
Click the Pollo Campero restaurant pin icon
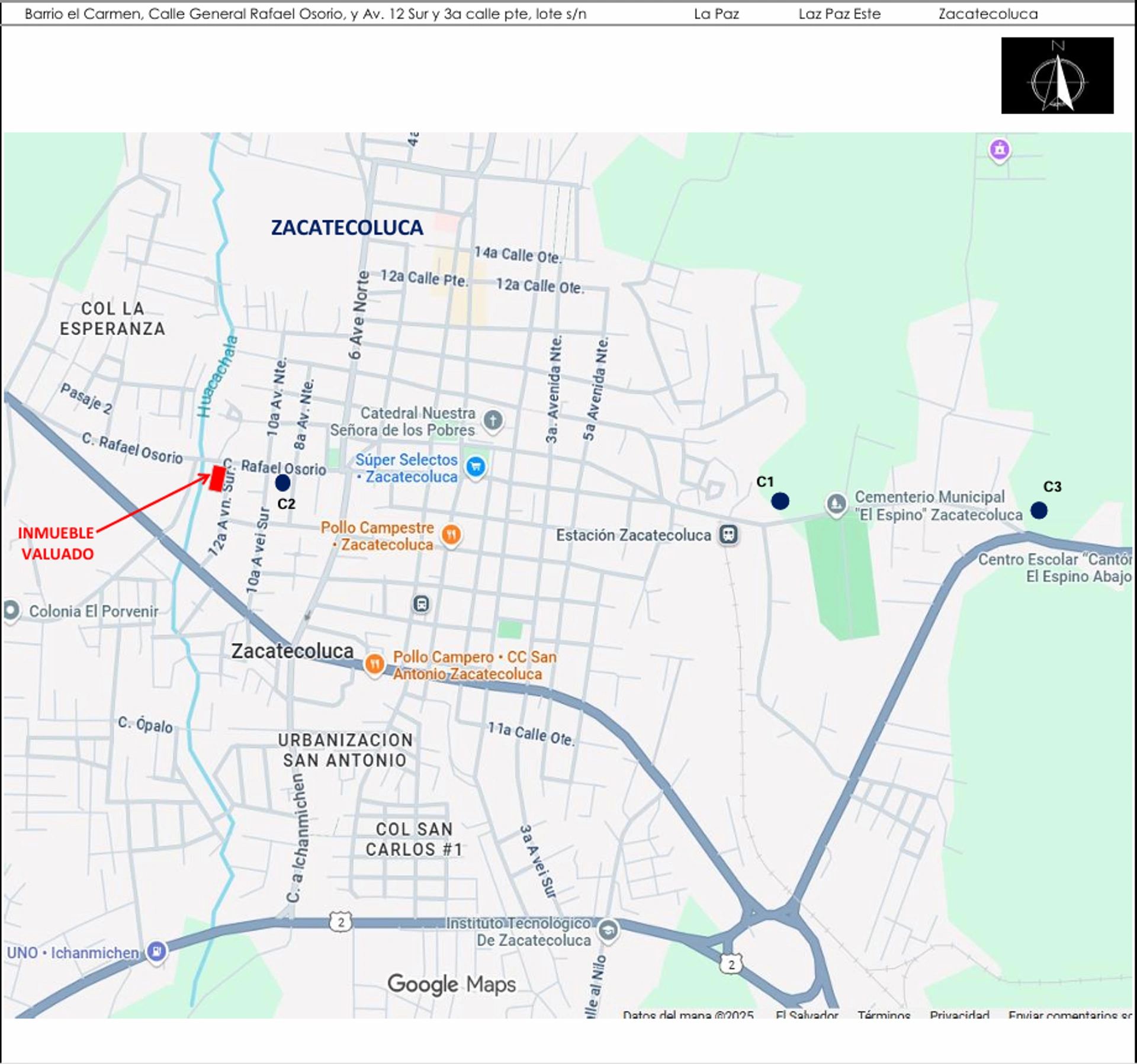[x=374, y=664]
